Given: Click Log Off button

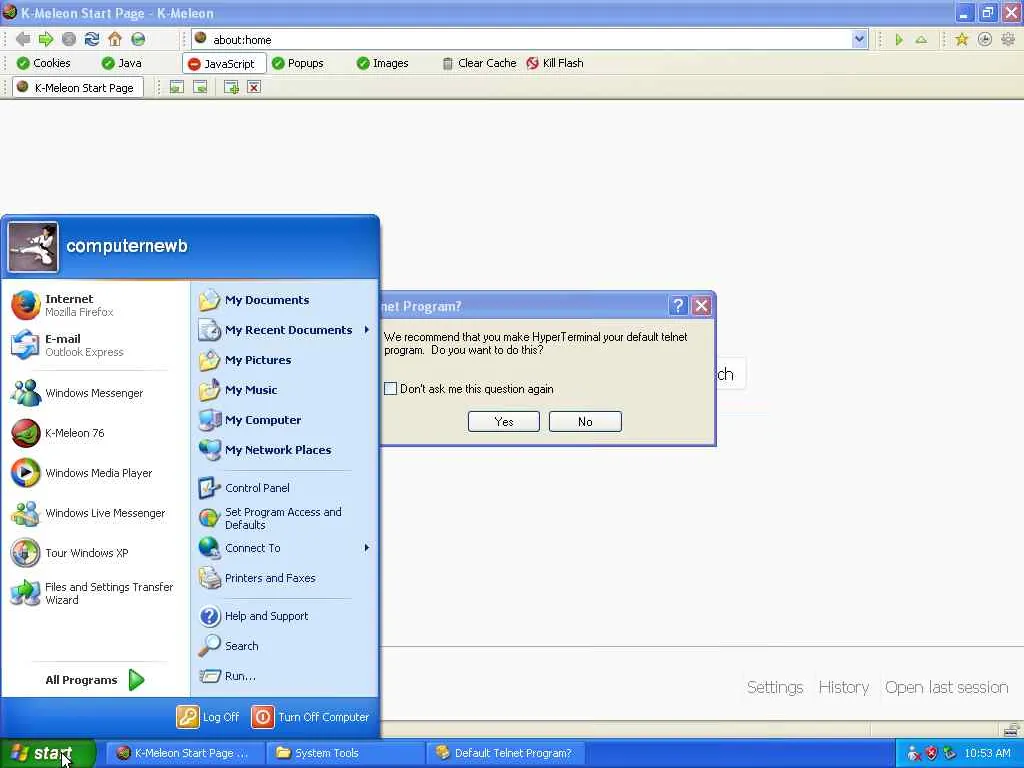Looking at the screenshot, I should pos(208,717).
